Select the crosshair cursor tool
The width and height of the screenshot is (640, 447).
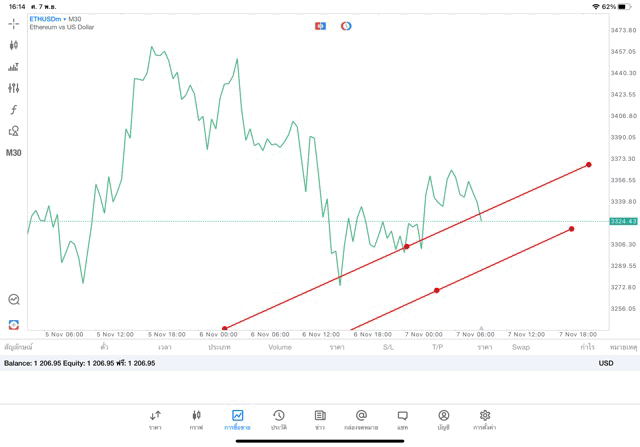[14, 23]
